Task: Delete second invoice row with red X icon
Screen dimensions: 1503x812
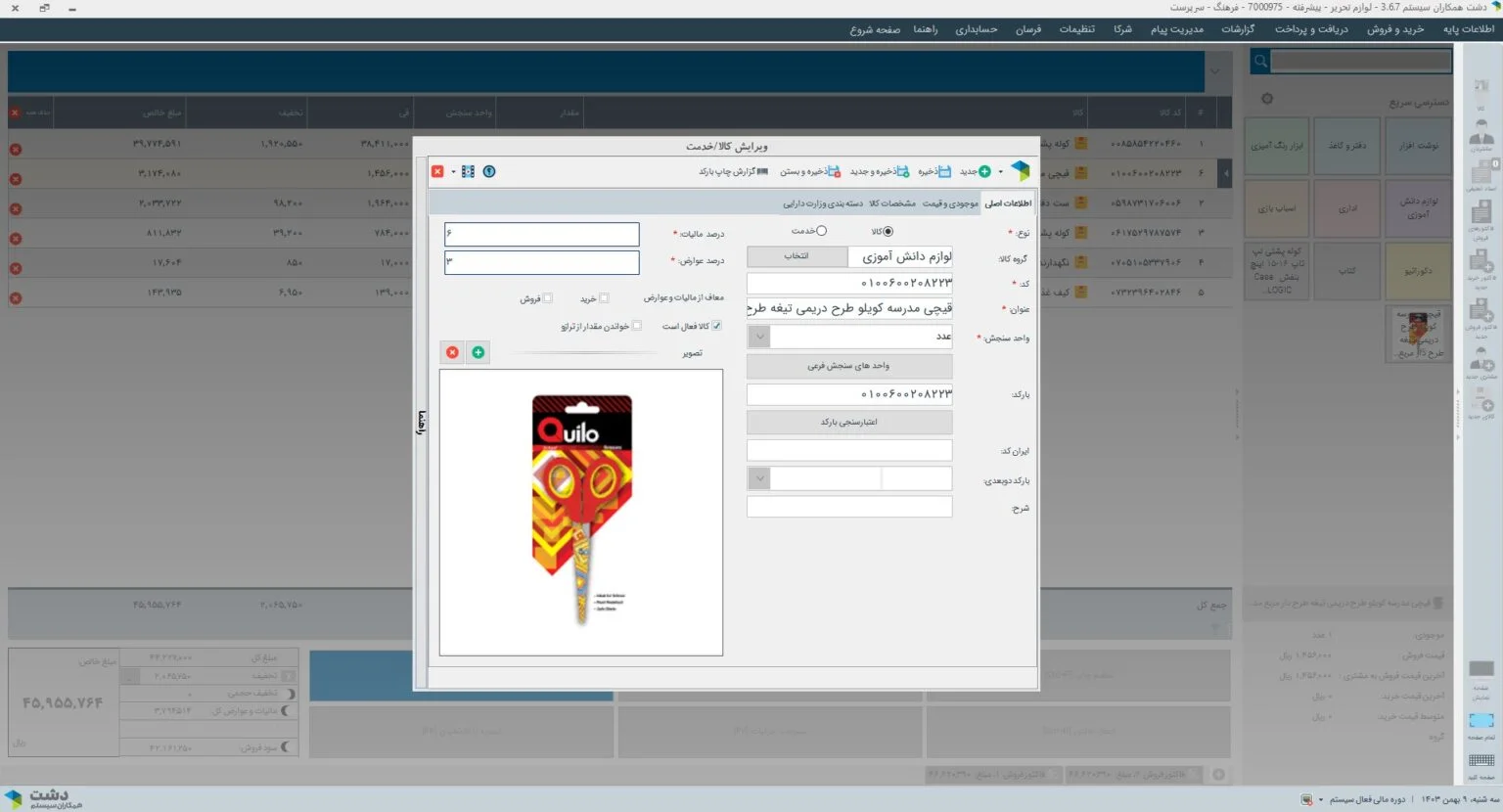Action: click(x=16, y=179)
